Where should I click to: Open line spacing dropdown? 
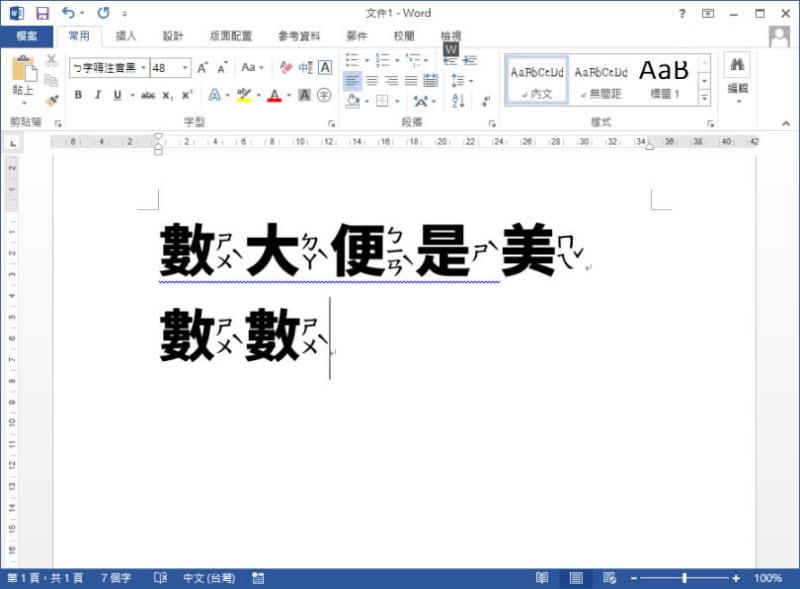pos(462,81)
